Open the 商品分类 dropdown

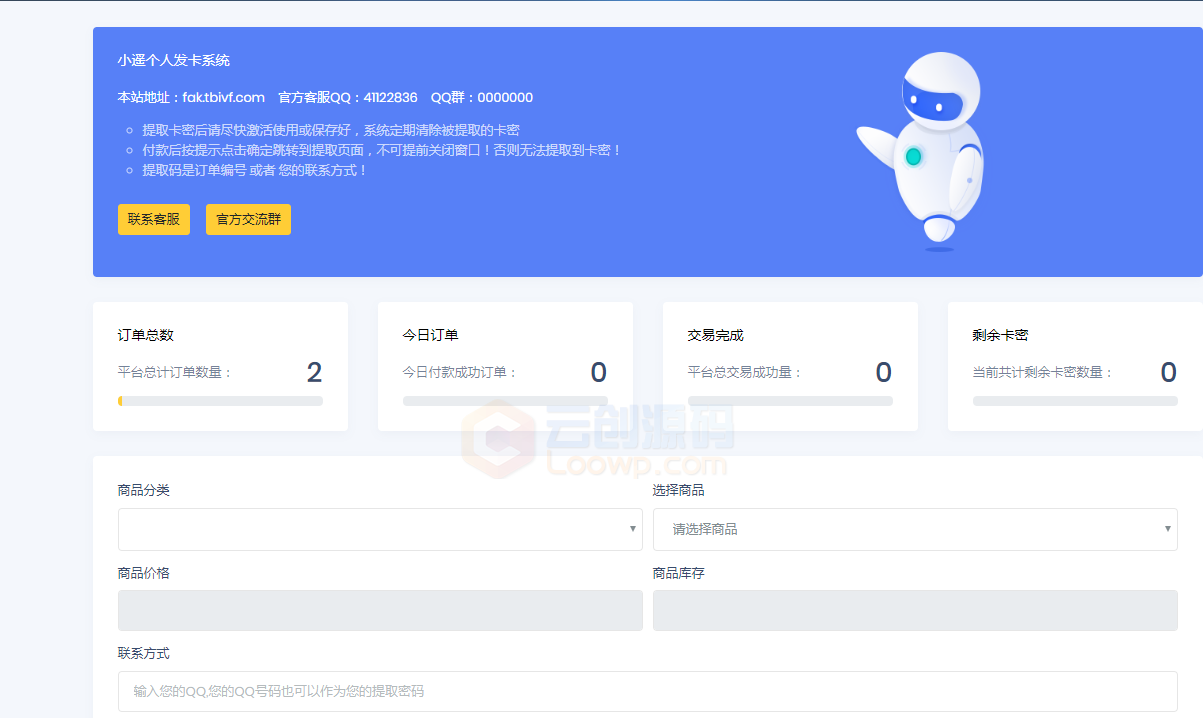click(x=380, y=529)
